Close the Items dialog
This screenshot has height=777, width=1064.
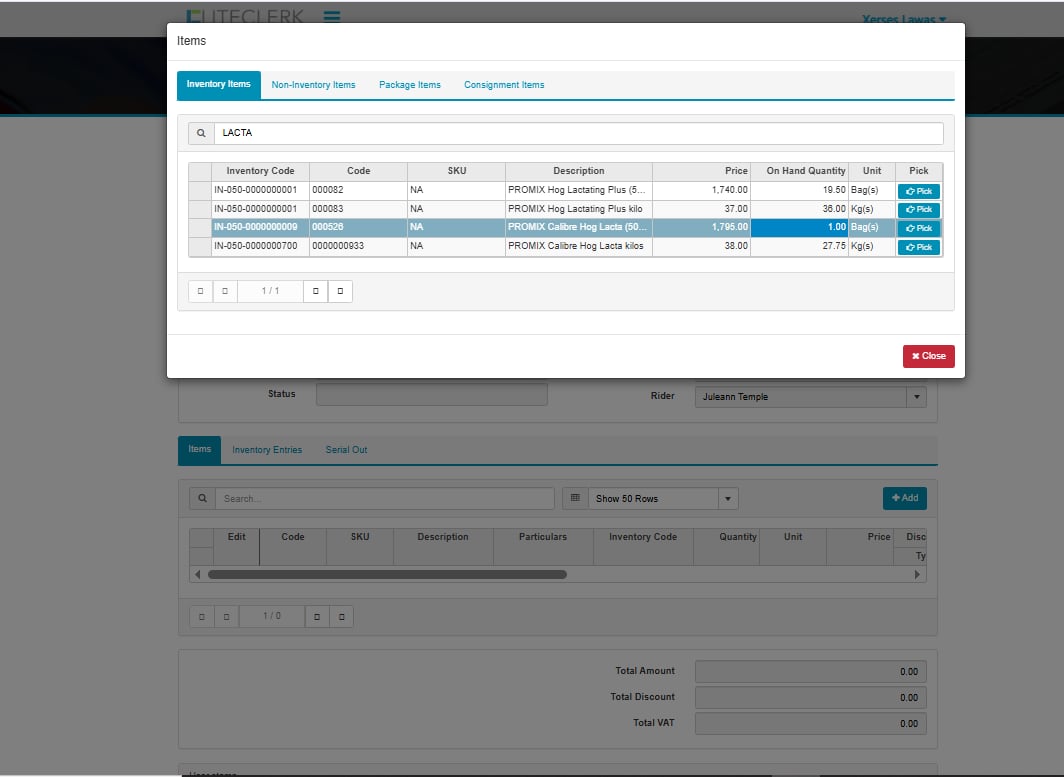(x=928, y=356)
